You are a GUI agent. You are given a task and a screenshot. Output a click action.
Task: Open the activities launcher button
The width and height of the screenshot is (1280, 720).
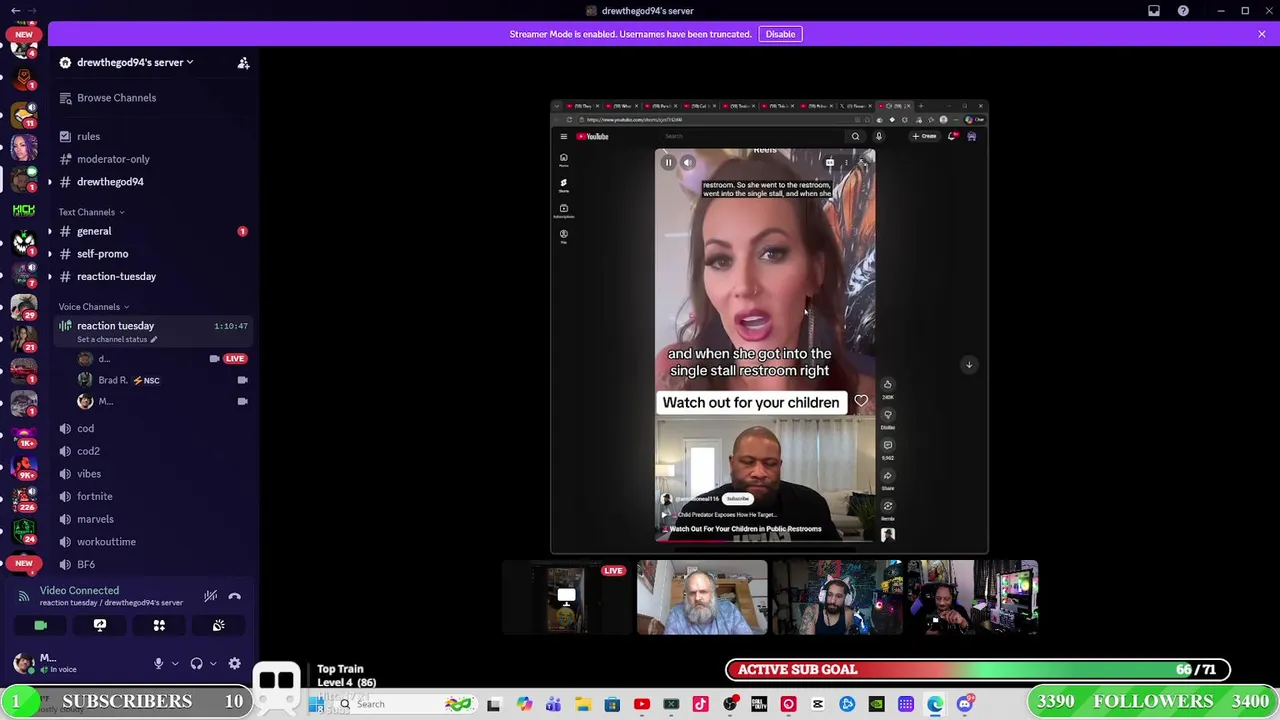click(159, 625)
